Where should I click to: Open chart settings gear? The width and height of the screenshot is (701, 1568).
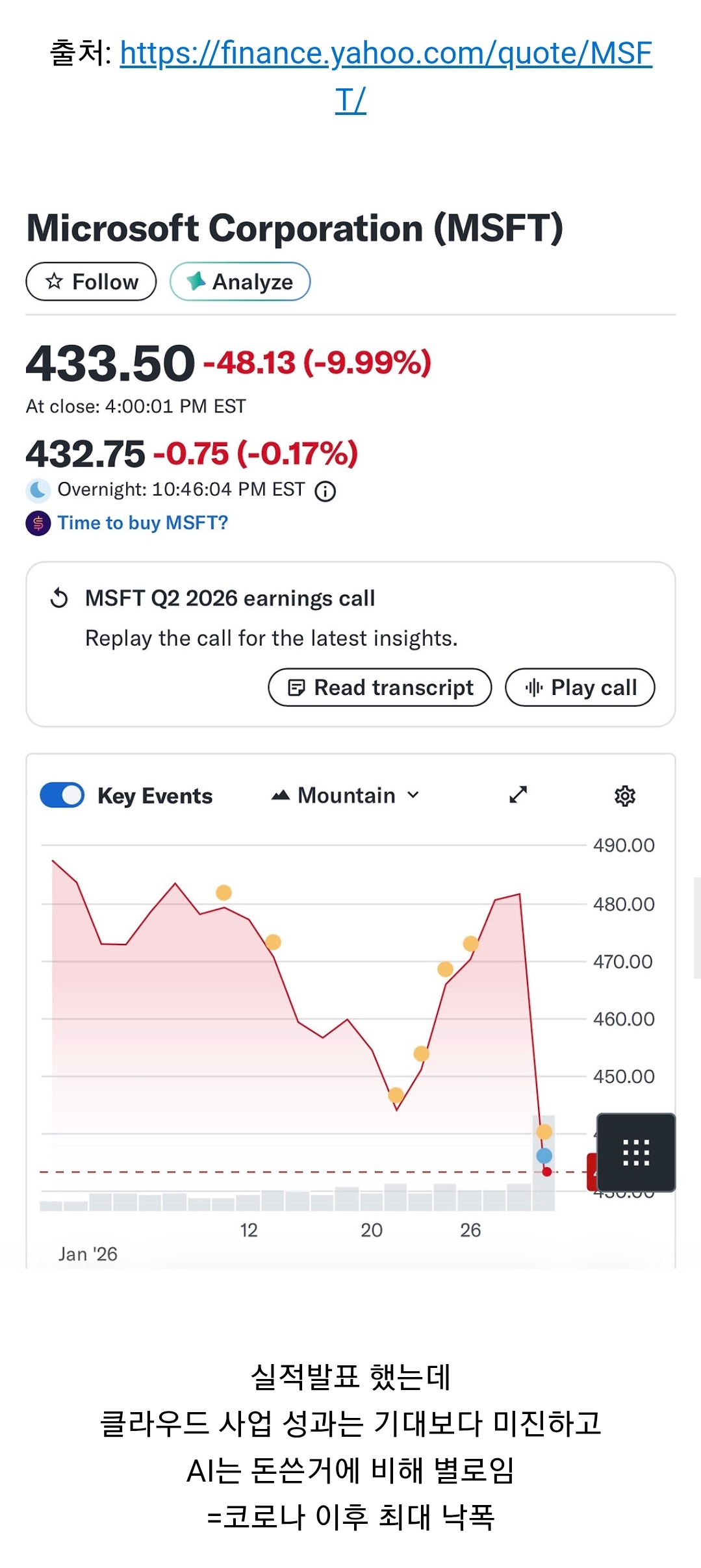pos(625,796)
